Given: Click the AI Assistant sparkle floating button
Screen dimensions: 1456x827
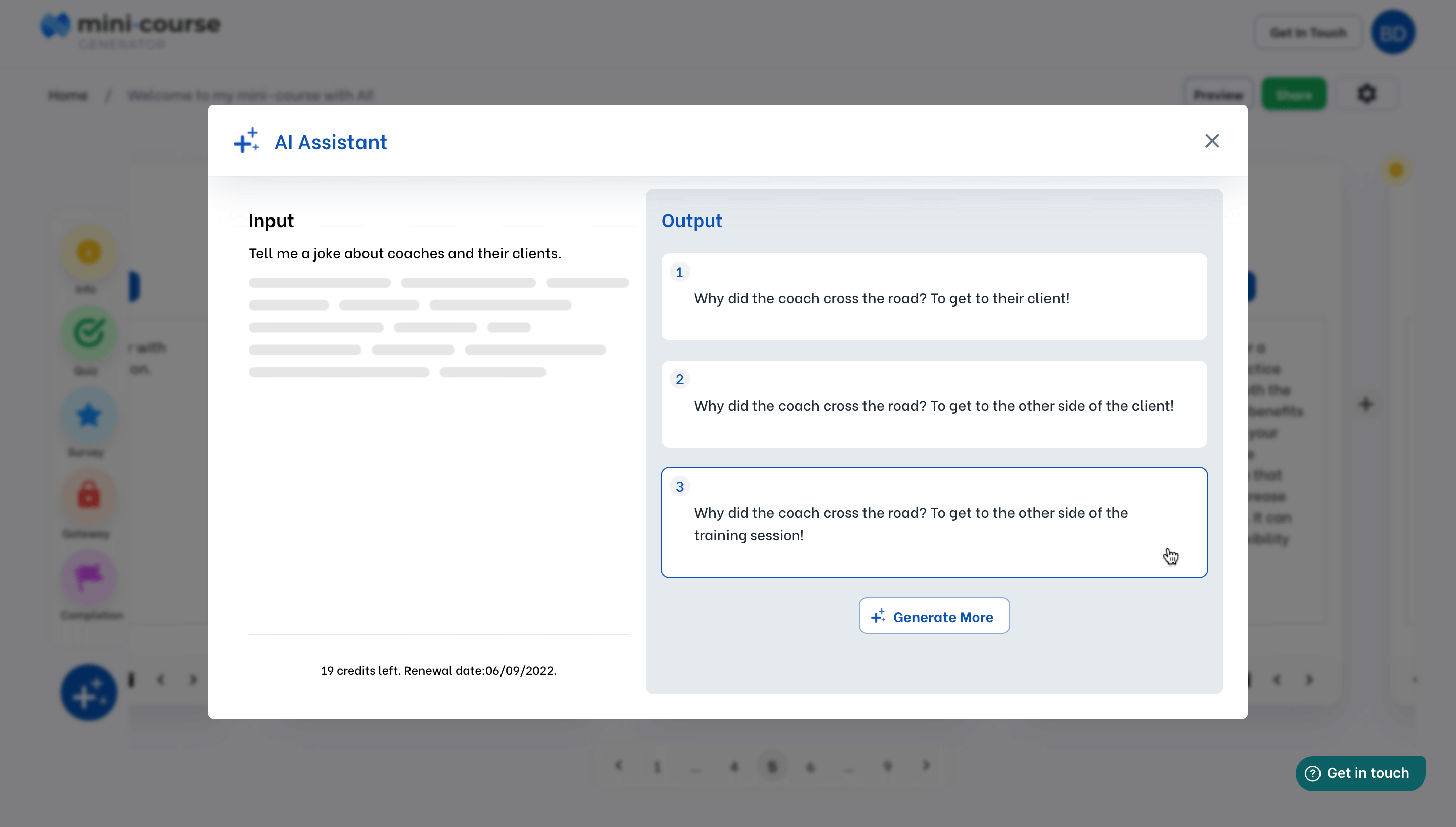Looking at the screenshot, I should pos(88,693).
